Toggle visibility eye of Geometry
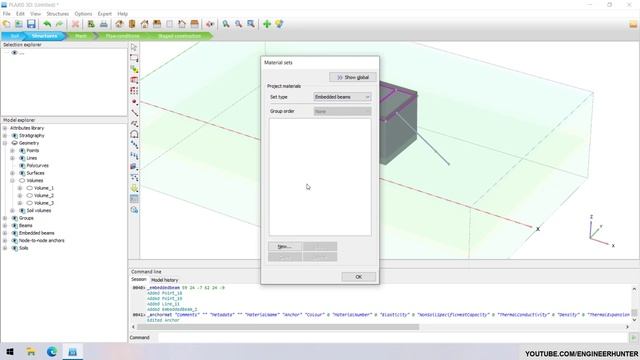640x360 pixels. (15, 143)
